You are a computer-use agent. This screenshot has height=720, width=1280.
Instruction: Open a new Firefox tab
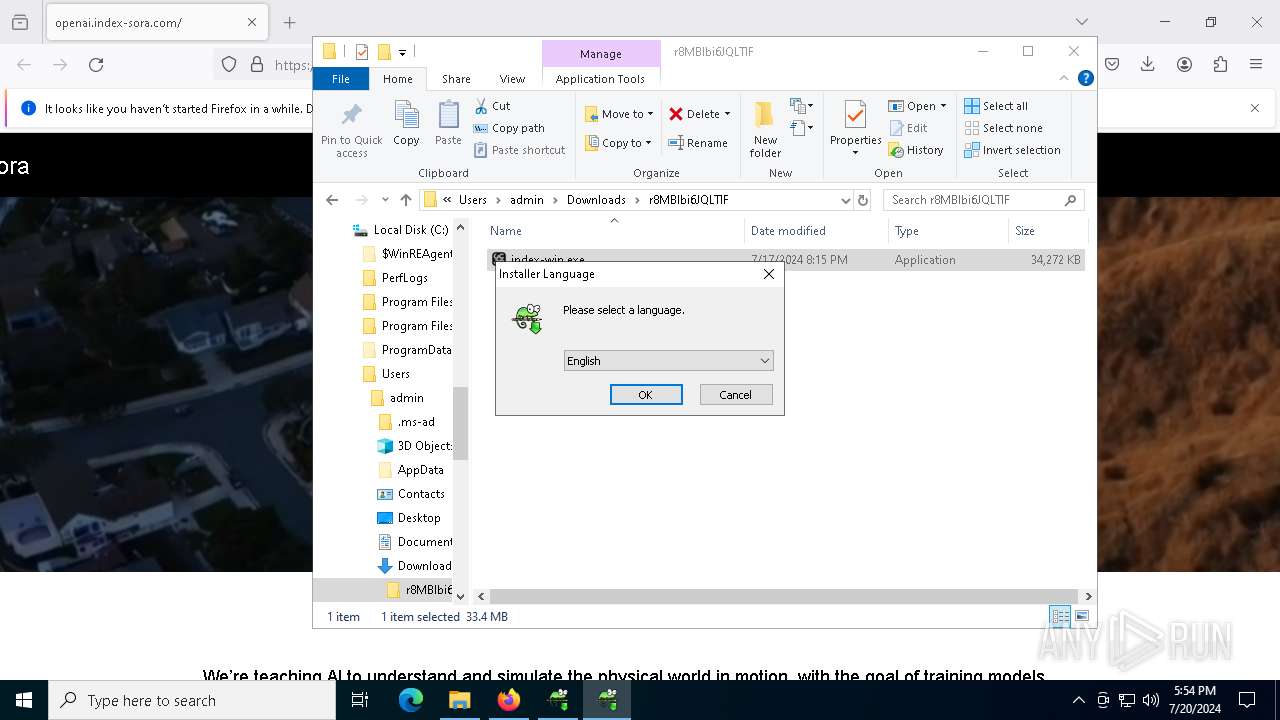(x=290, y=22)
